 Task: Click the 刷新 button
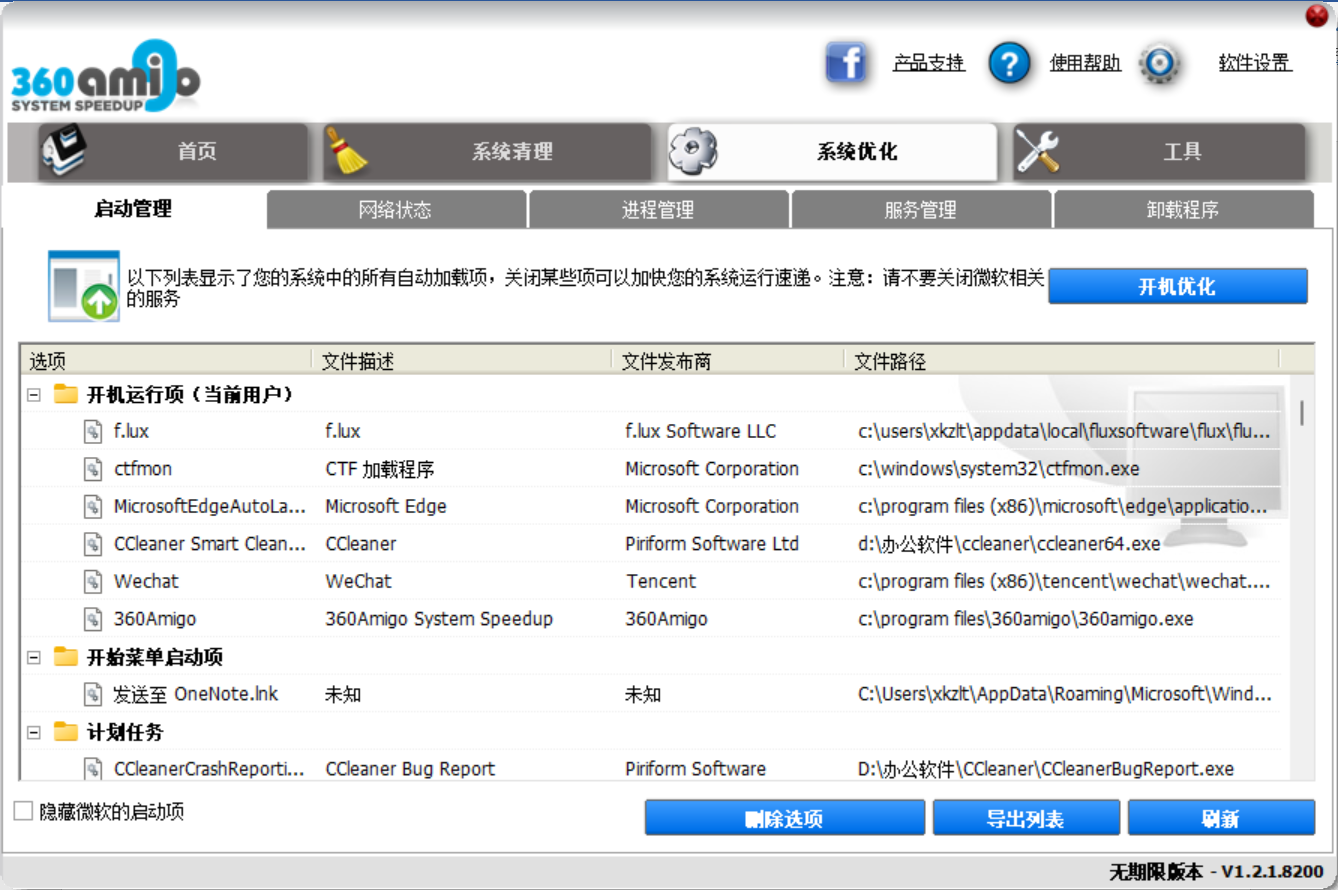tap(1221, 818)
